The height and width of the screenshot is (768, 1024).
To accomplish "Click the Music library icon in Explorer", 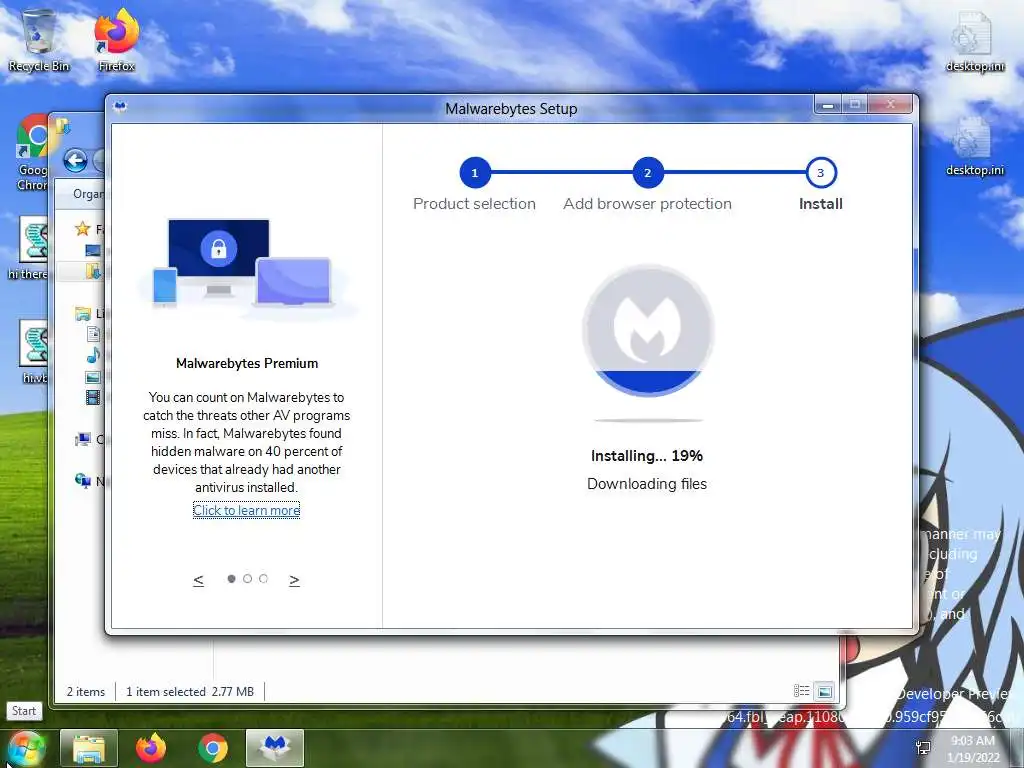I will coord(93,355).
